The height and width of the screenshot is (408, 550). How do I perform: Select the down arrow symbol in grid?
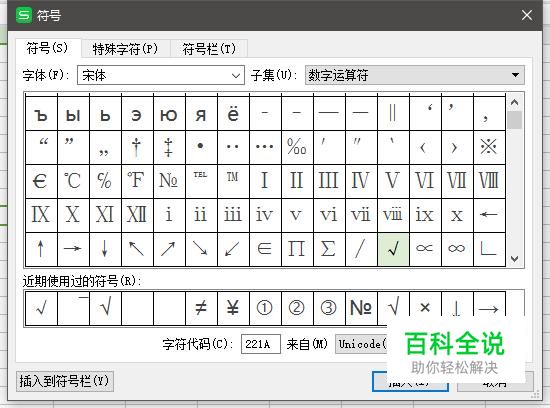tap(105, 249)
